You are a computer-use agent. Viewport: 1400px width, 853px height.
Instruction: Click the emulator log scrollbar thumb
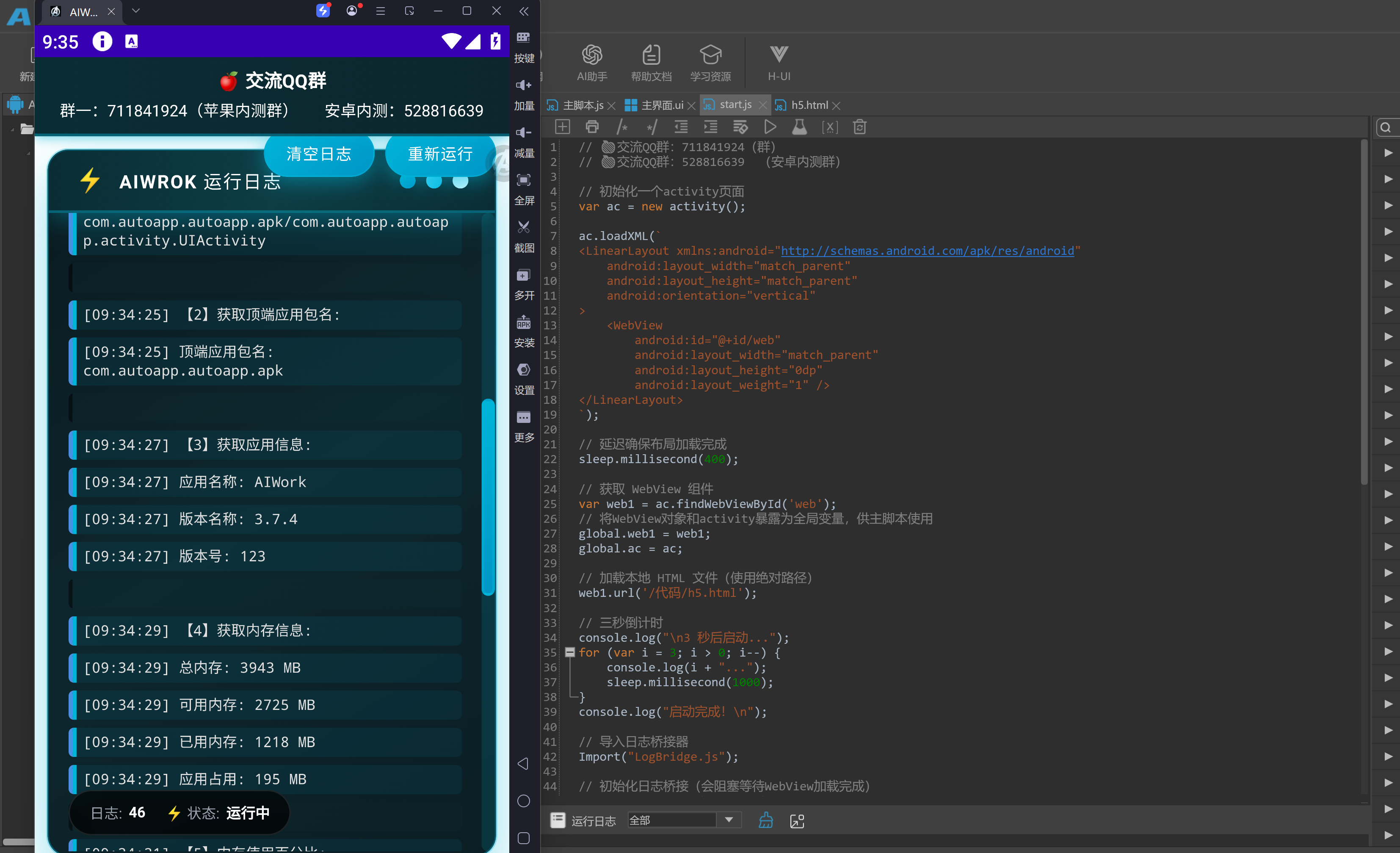point(488,497)
